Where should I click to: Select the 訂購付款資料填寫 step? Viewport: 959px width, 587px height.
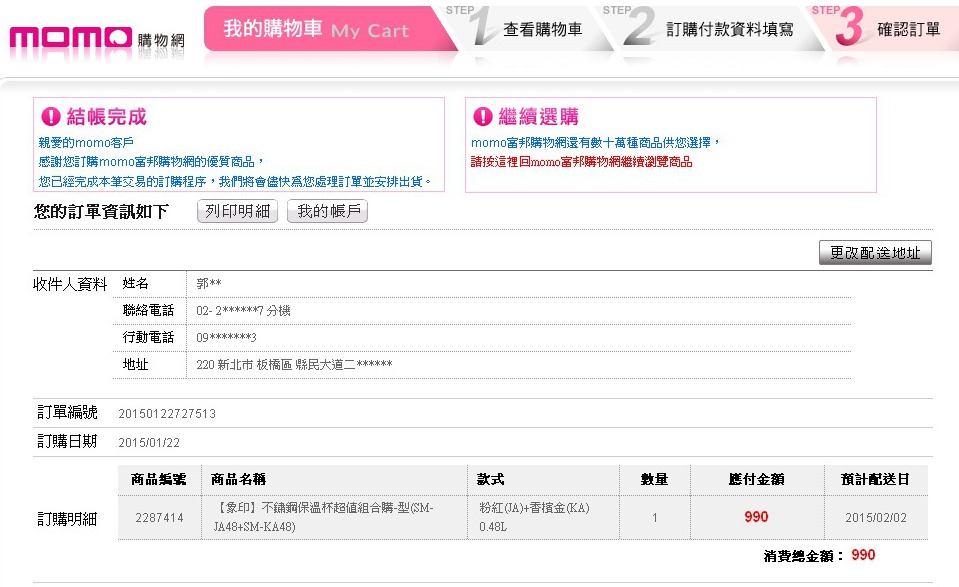coord(730,30)
